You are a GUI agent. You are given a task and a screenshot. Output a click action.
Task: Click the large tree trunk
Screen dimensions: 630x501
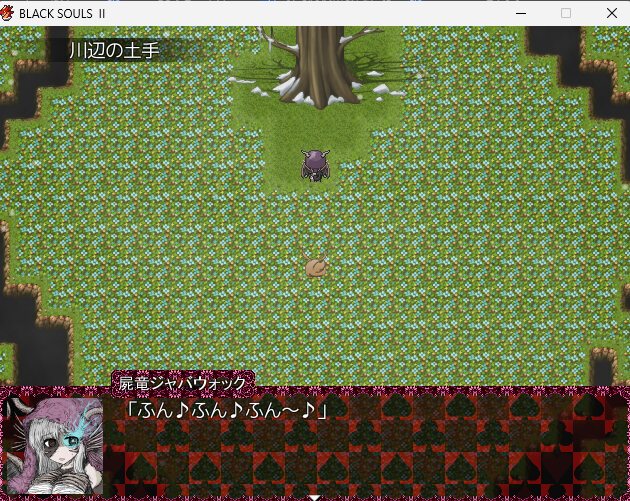(319, 66)
